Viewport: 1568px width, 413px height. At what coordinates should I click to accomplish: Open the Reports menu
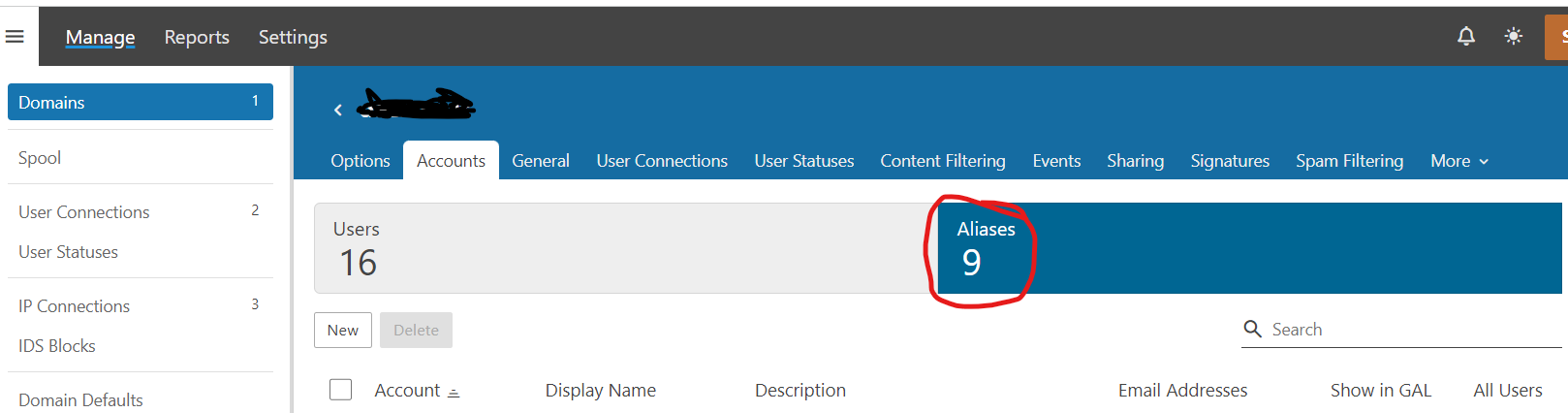pos(197,37)
